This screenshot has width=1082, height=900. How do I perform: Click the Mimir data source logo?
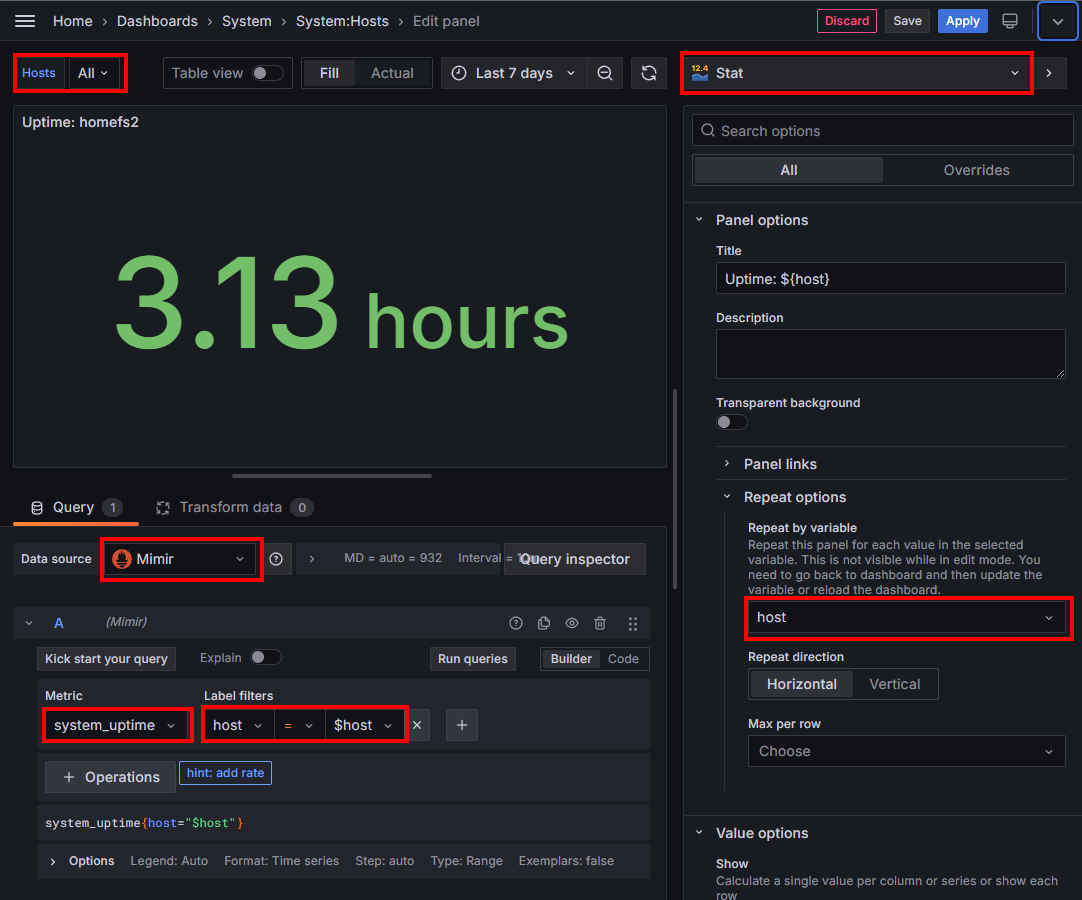click(122, 559)
